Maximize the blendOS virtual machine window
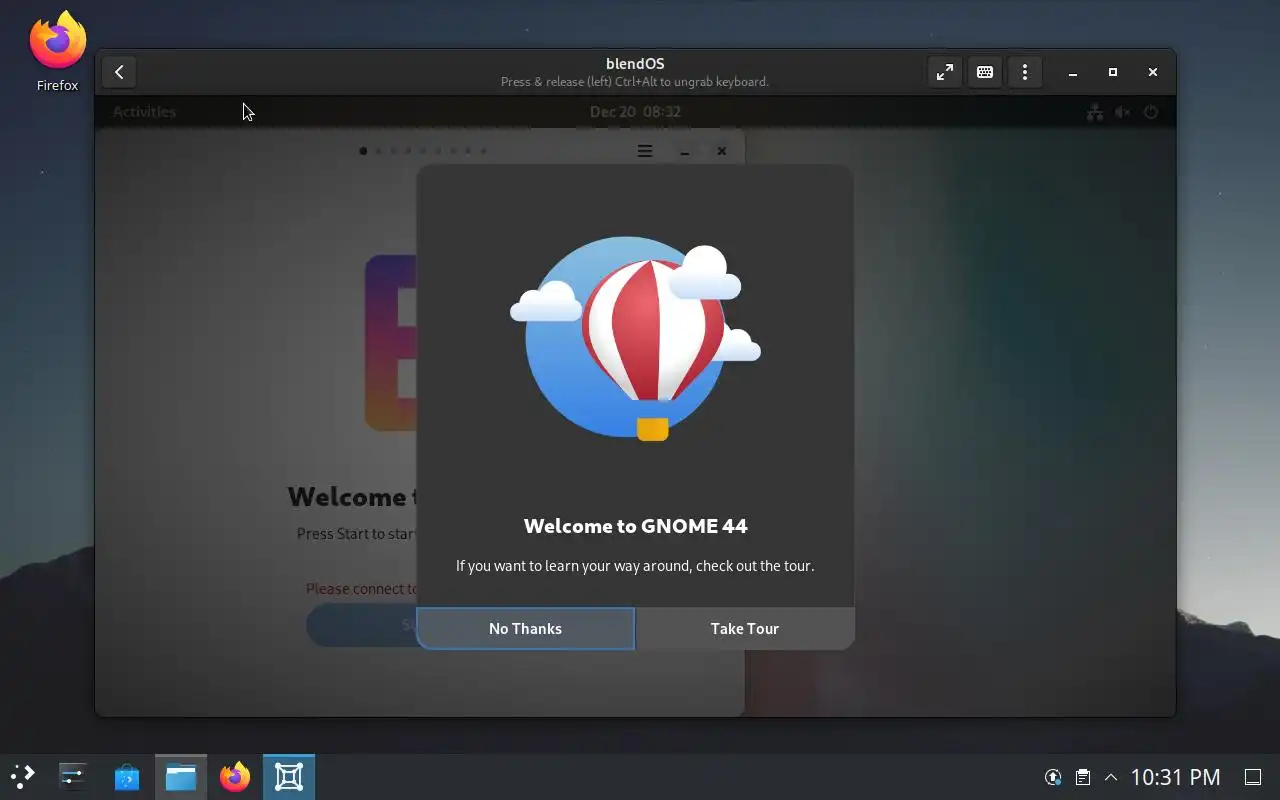 tap(1113, 72)
